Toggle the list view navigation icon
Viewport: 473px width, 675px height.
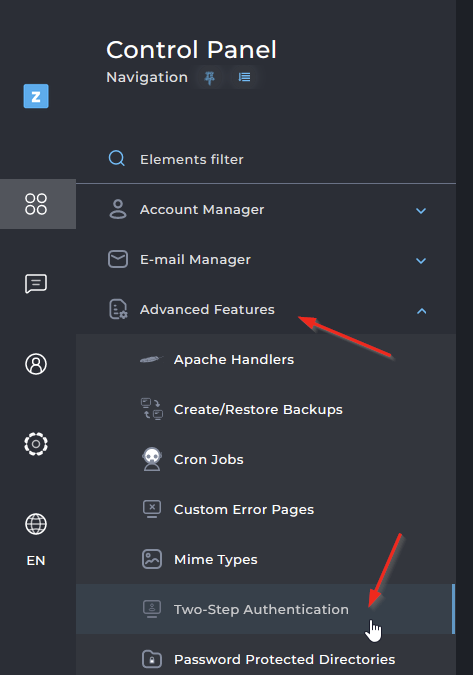pos(244,77)
